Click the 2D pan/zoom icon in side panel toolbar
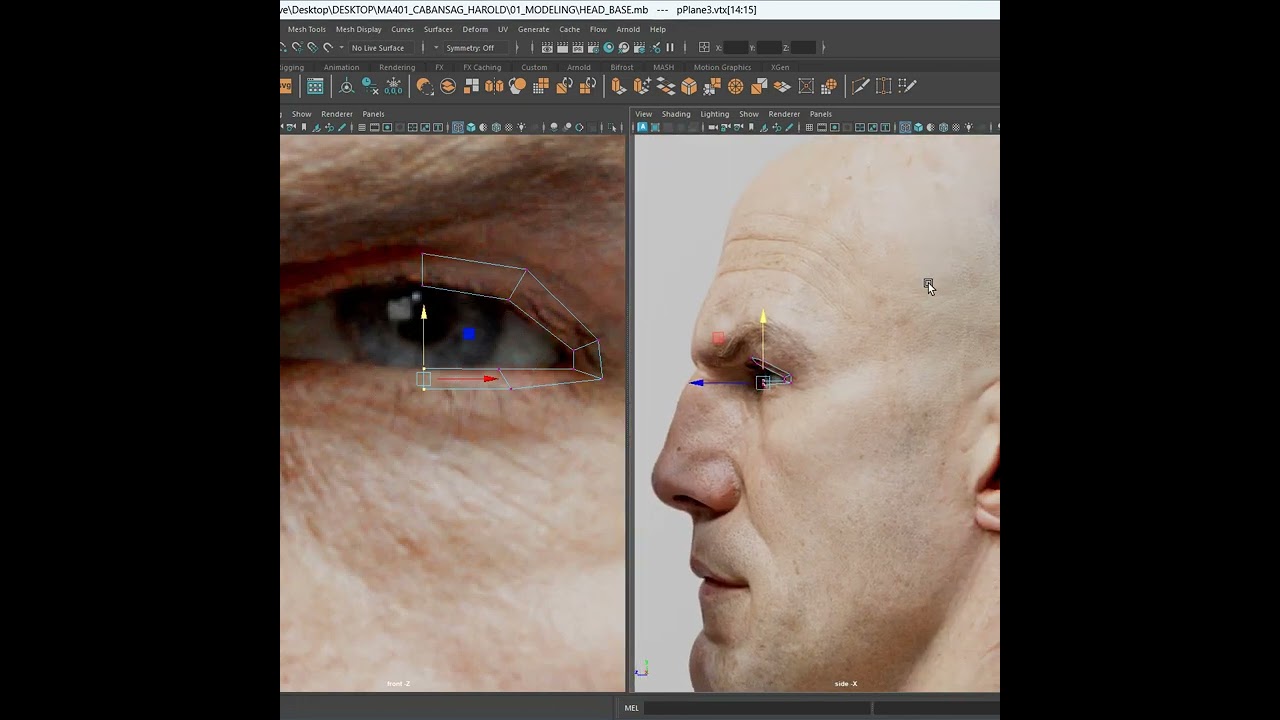Viewport: 1280px width, 720px height. [x=777, y=128]
